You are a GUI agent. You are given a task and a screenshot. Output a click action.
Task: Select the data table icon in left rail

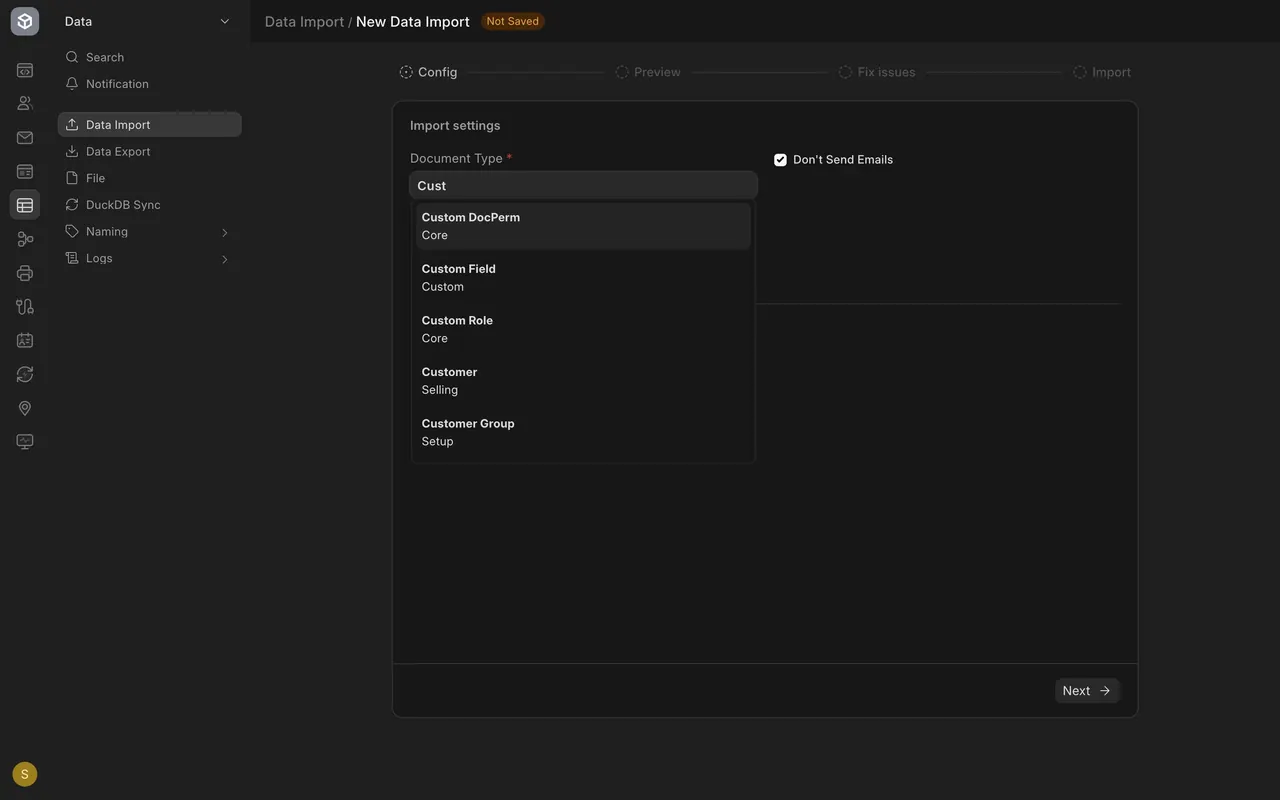[25, 205]
